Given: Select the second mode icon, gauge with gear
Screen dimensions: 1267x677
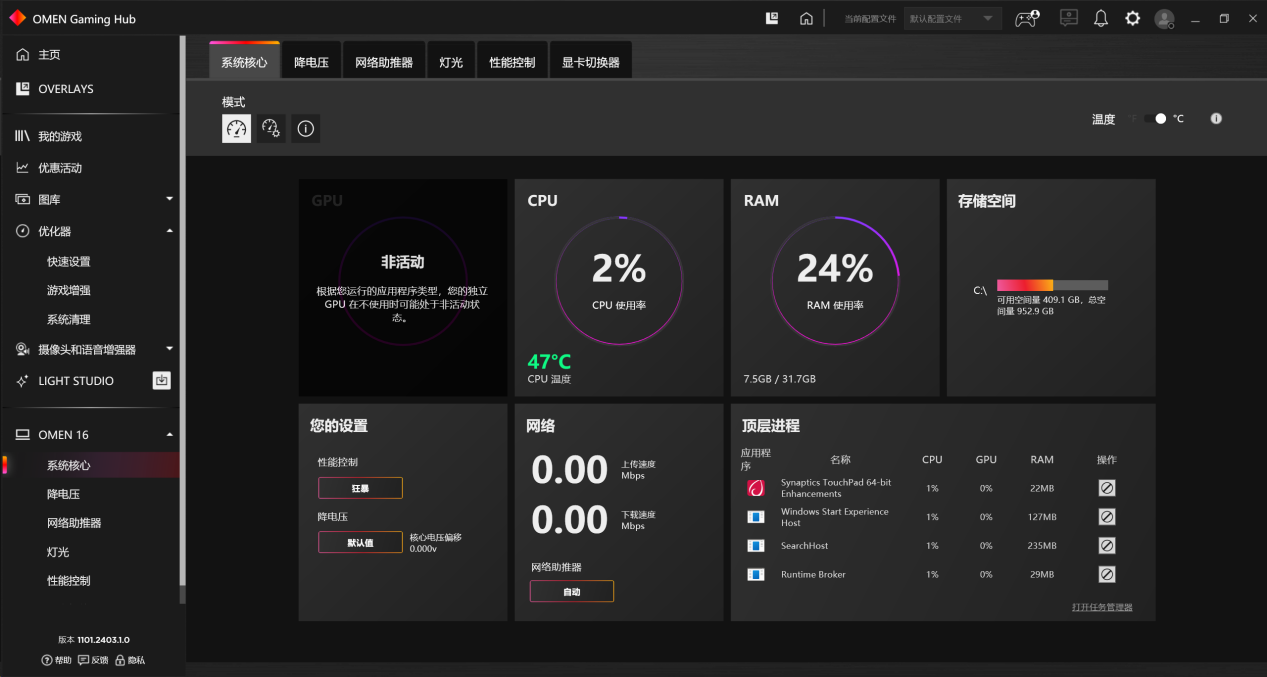Looking at the screenshot, I should (271, 128).
